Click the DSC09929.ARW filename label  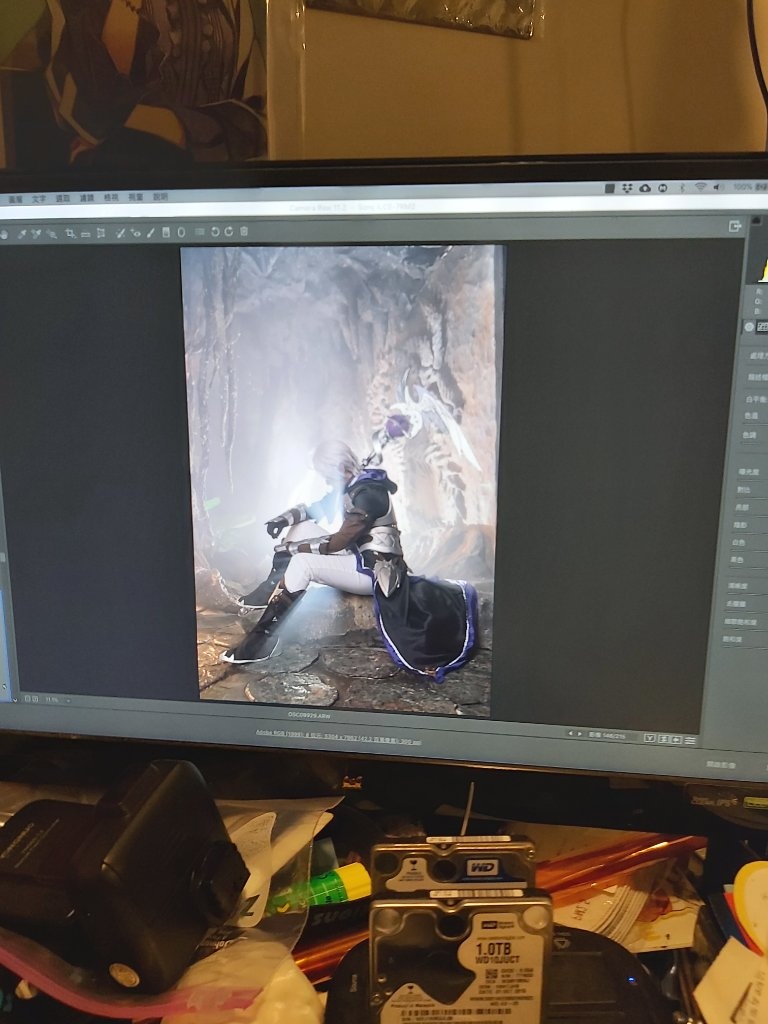coord(310,715)
